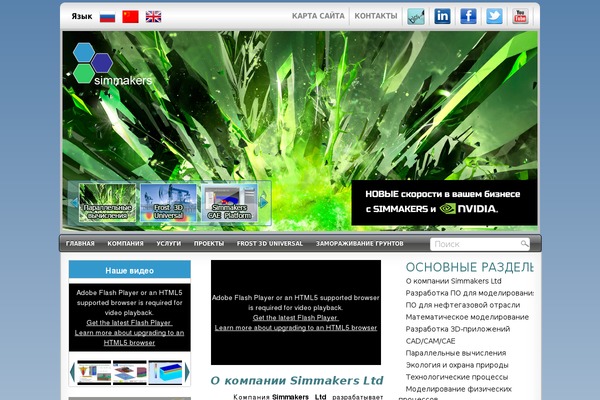600x400 pixels.
Task: Select Simmakers CAE Platform banner thumbnail
Action: click(229, 202)
